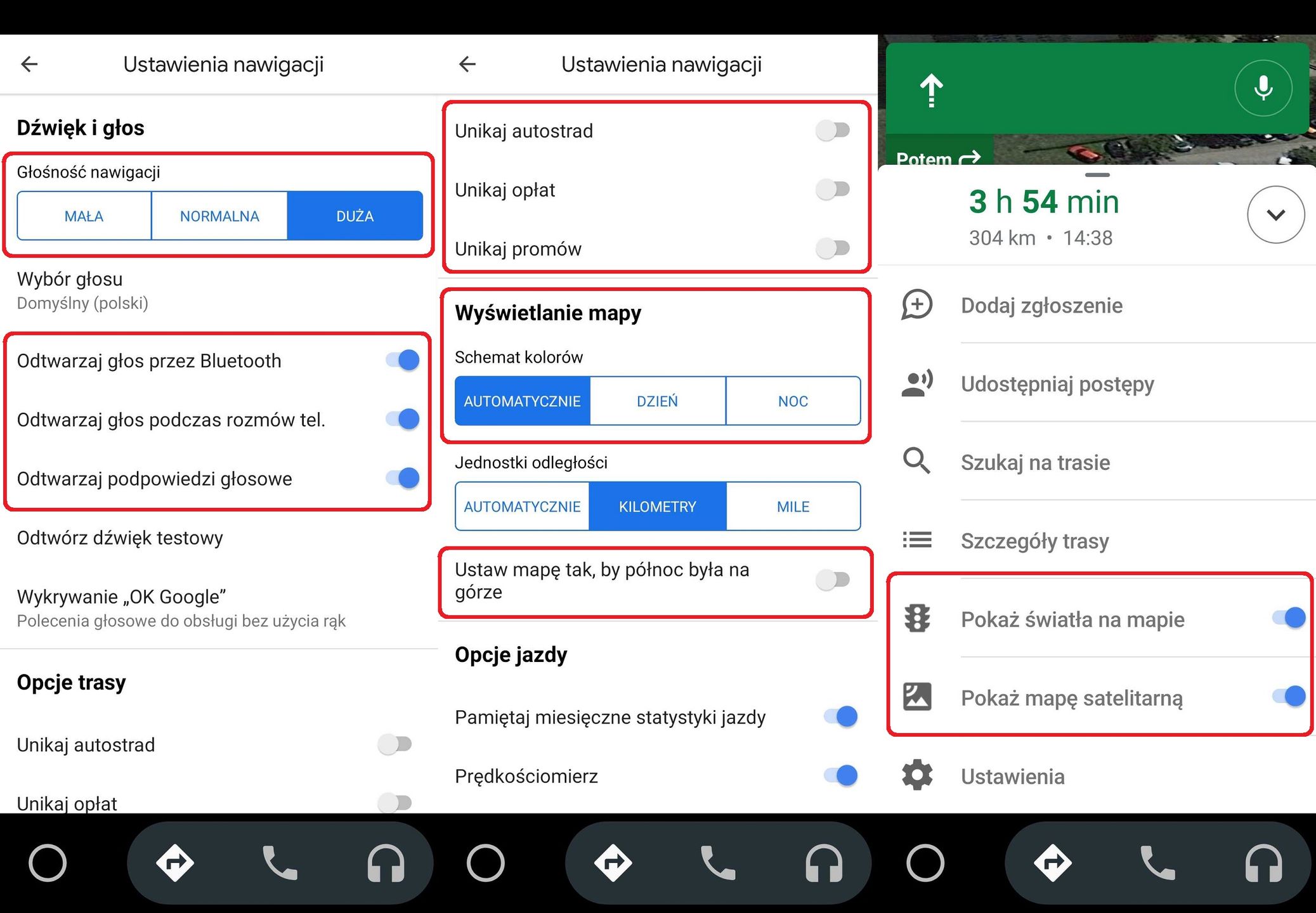Screen dimensions: 1316x913
Task: Click the Udostępniaj postępy share icon
Action: coord(917,384)
